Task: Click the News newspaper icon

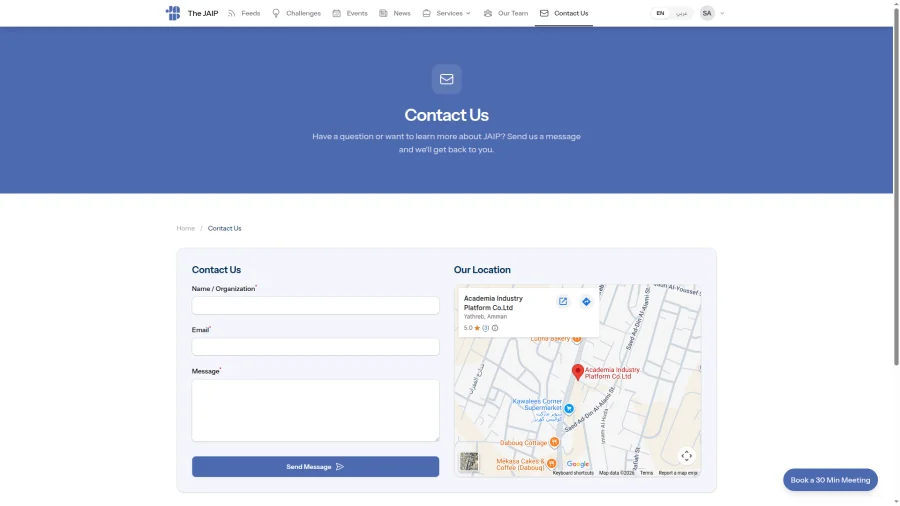Action: 383,13
